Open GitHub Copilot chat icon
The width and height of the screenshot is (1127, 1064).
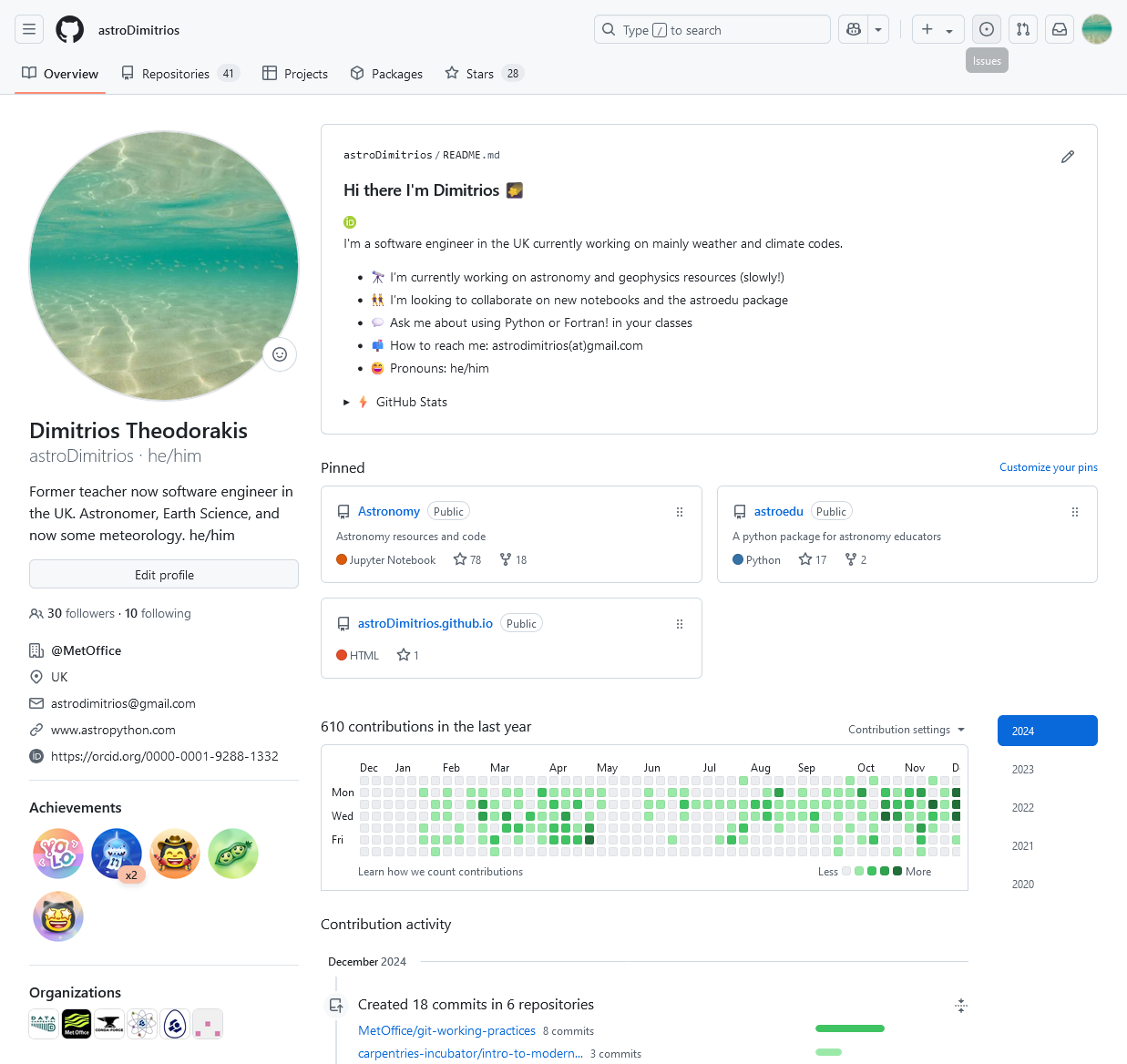pos(854,29)
